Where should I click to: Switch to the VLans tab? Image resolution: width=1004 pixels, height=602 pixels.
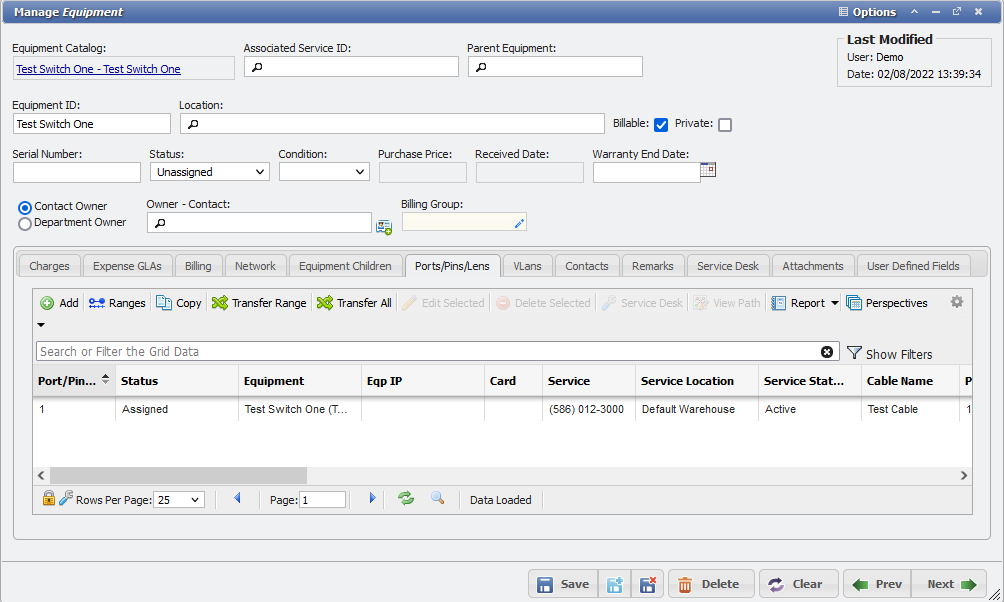(x=527, y=266)
